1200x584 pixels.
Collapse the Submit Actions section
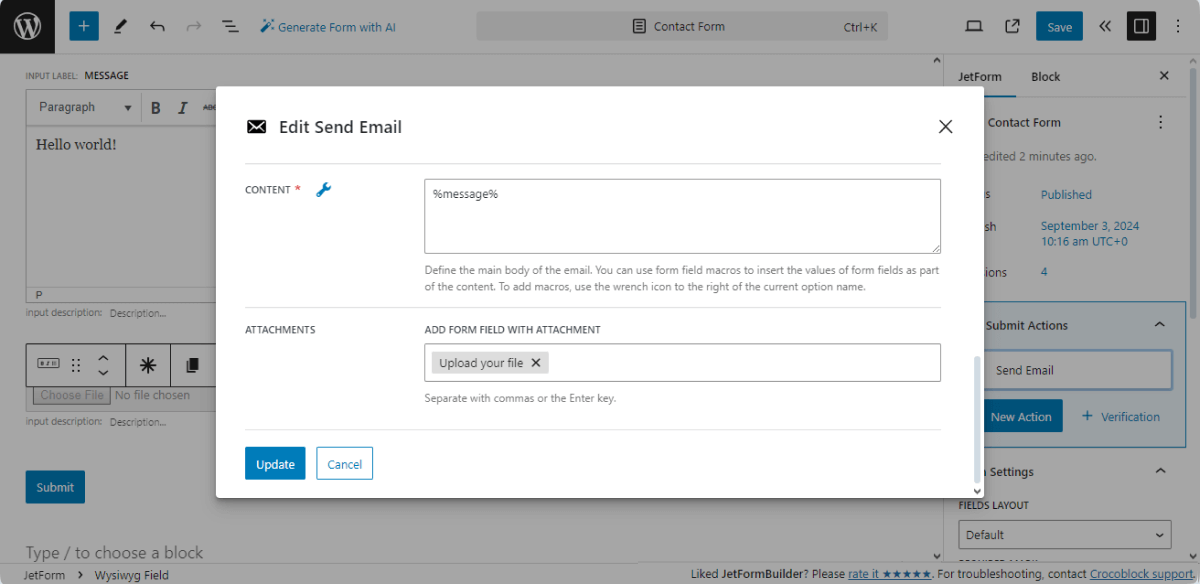click(x=1159, y=324)
